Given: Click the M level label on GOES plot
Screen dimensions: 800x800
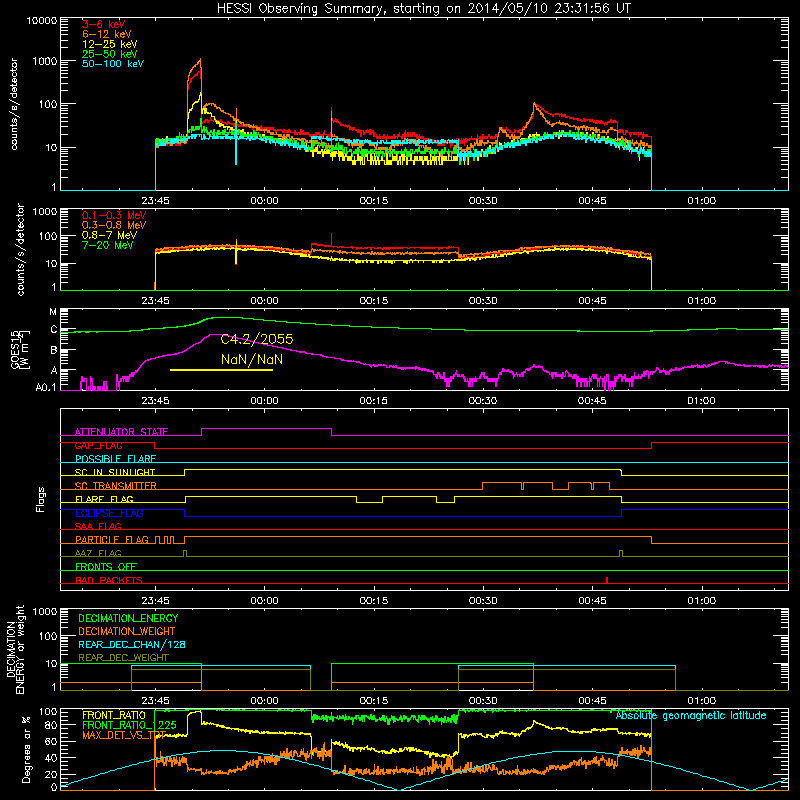Looking at the screenshot, I should pyautogui.click(x=53, y=311).
